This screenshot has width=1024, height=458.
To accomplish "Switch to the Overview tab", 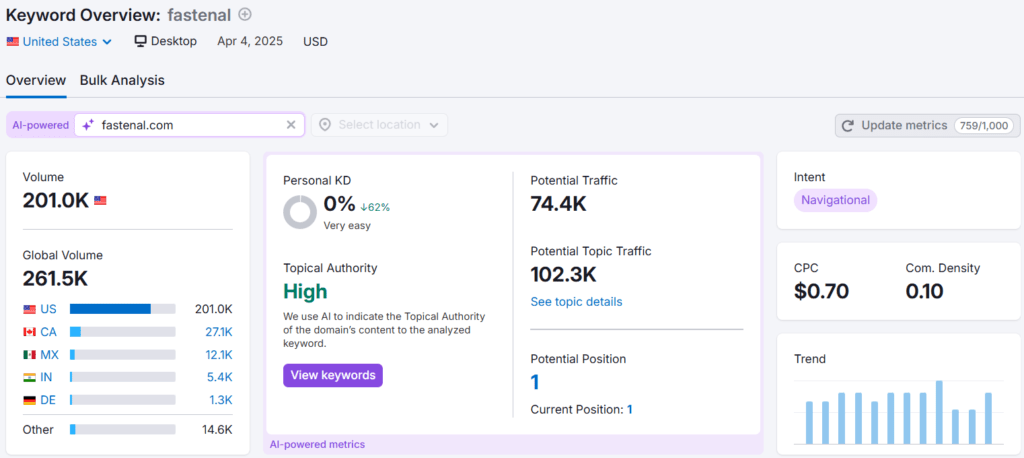I will click(x=36, y=80).
